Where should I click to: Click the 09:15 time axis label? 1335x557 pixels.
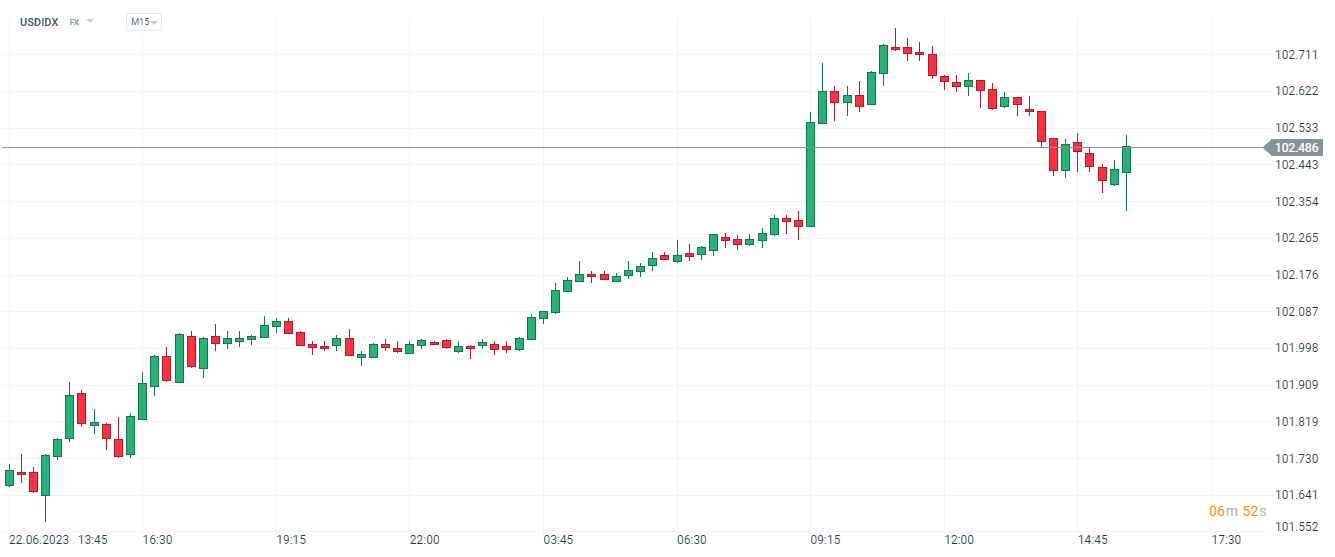(825, 540)
